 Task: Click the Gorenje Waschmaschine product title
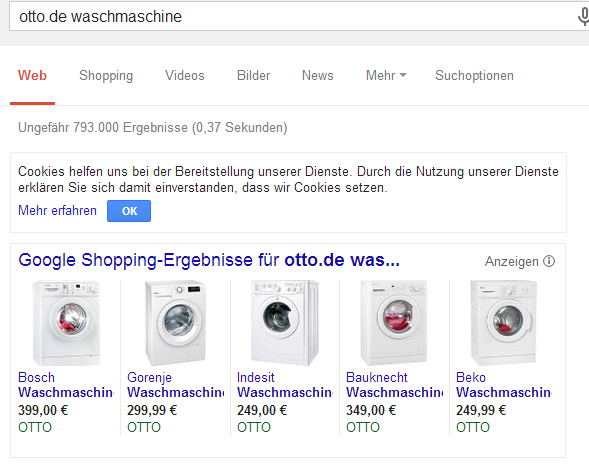(175, 385)
